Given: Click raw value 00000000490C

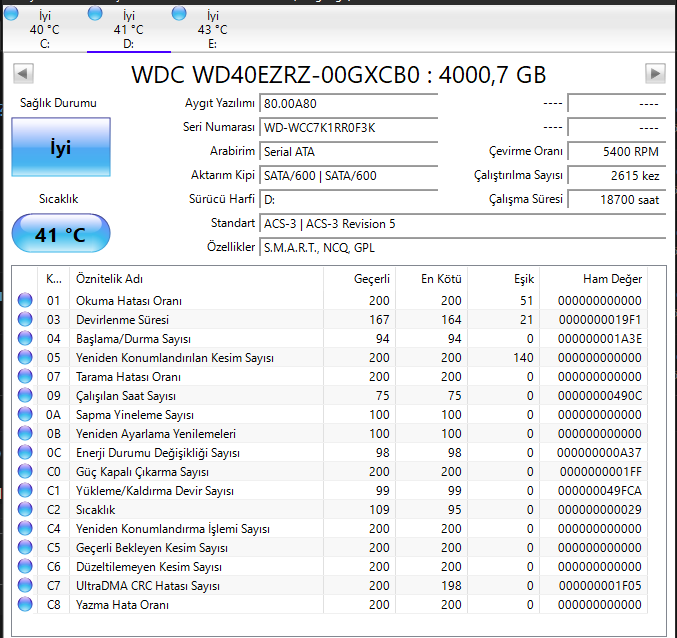Looking at the screenshot, I should (x=600, y=396).
